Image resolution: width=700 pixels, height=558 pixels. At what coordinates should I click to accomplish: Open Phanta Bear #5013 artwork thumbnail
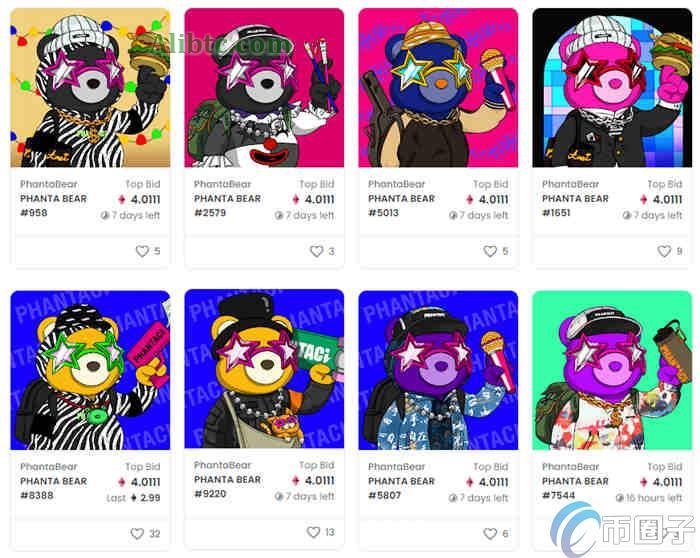[x=438, y=87]
